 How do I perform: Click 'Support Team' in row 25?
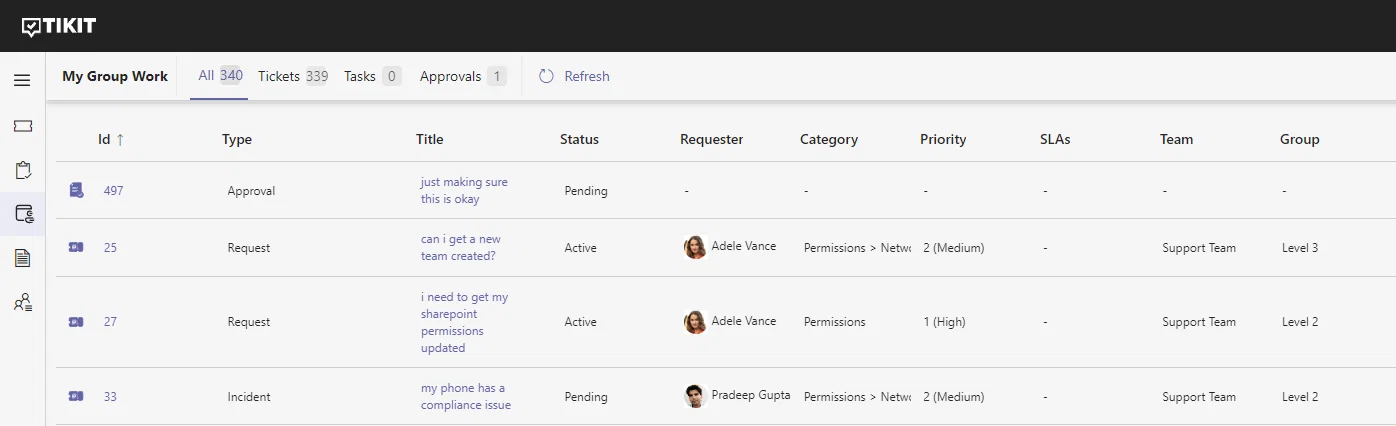(1199, 247)
